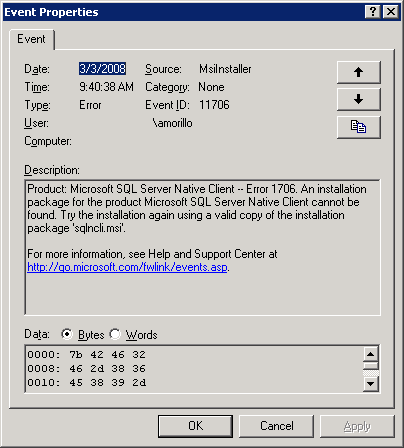The image size is (404, 448).
Task: Confirm with the OK button
Action: pos(195,426)
